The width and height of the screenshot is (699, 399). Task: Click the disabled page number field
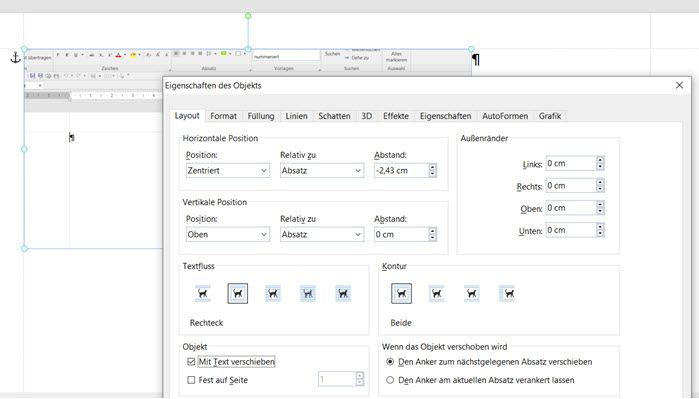click(337, 379)
